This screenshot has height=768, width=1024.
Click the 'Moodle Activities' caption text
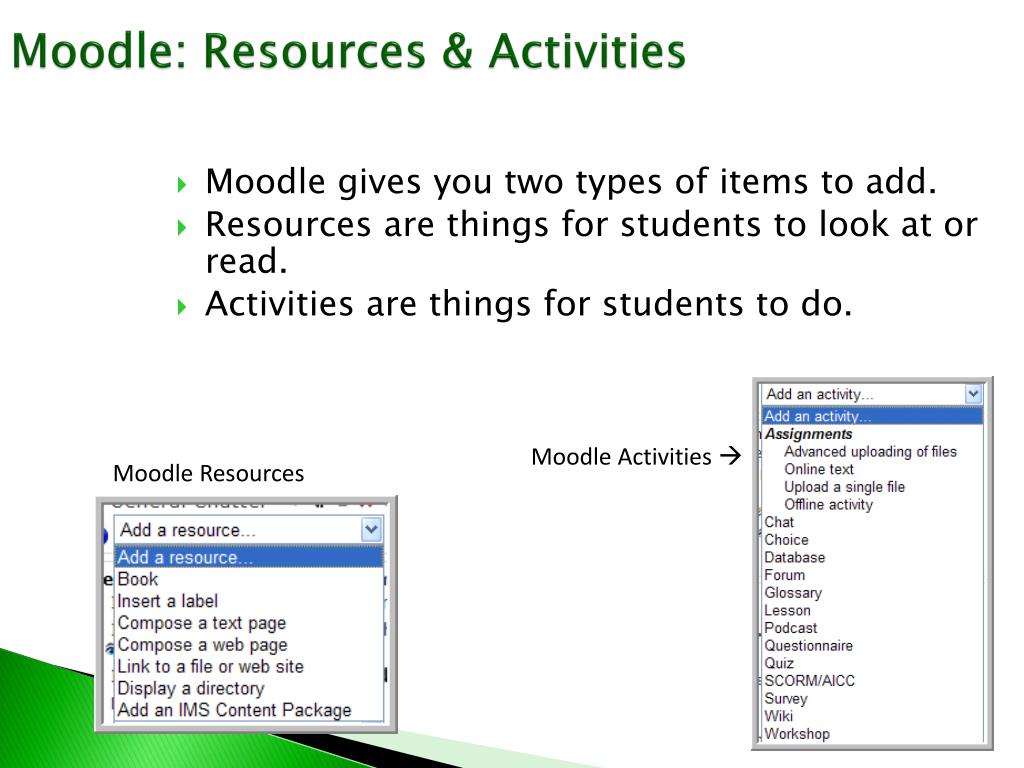coord(621,456)
